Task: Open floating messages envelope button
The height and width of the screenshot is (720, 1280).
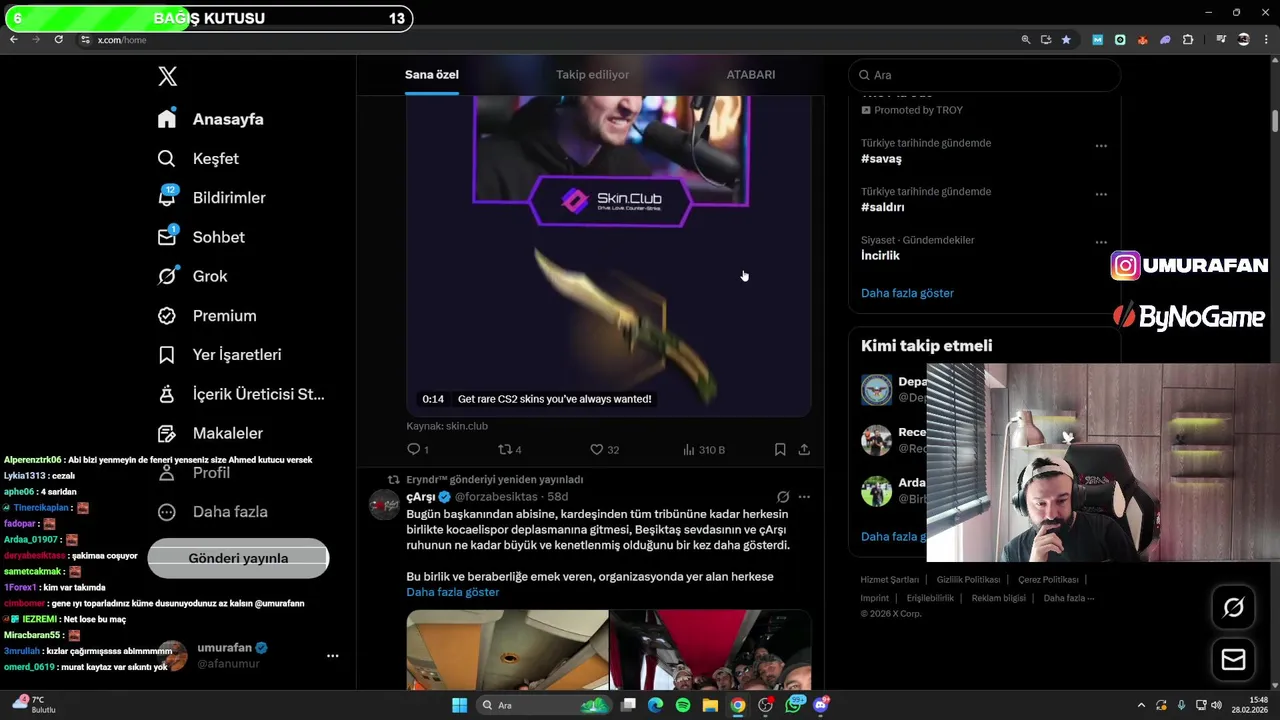Action: click(x=1233, y=660)
